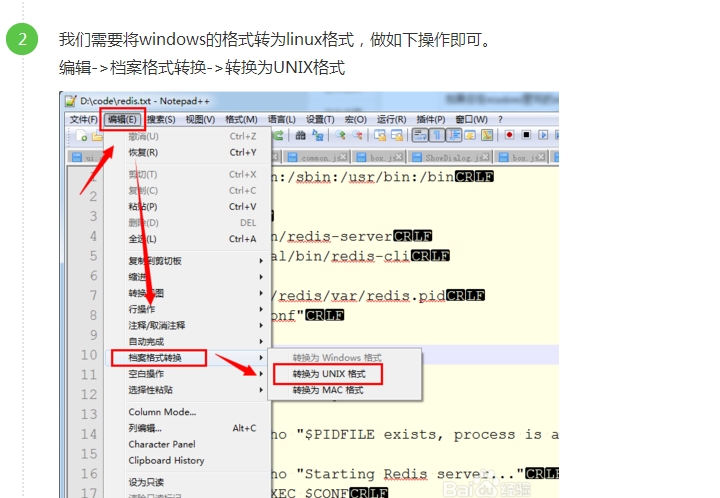Open the 窗口(W) menu

(472, 119)
